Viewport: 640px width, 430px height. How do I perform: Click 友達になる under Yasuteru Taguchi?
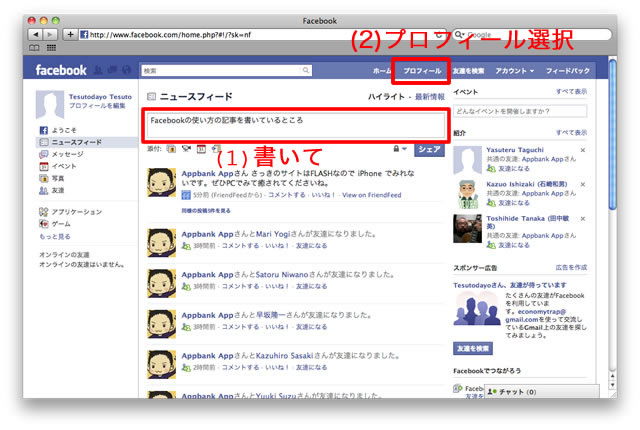[x=514, y=168]
